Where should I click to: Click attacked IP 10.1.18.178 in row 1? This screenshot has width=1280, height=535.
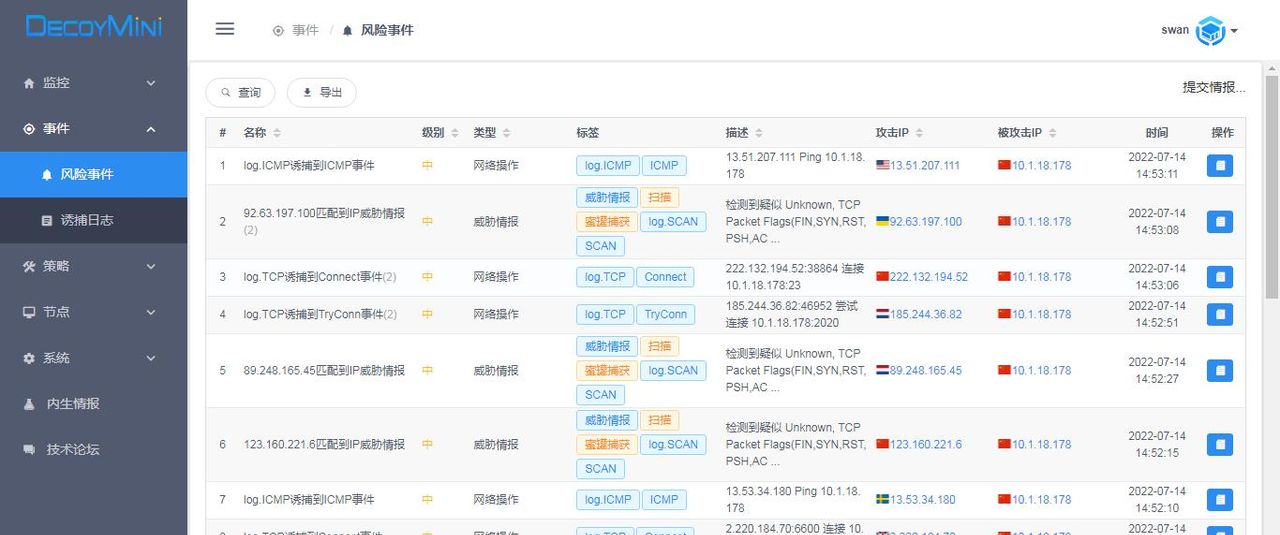tap(1042, 166)
